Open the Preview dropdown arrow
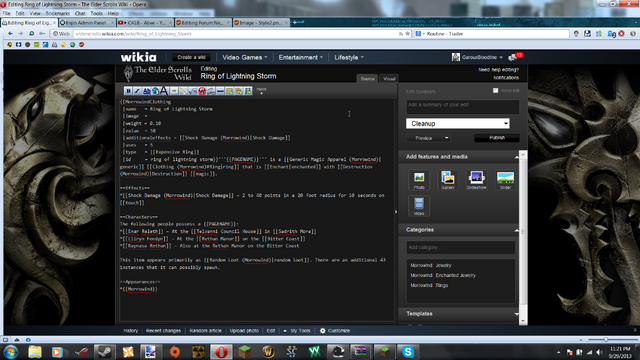 447,138
